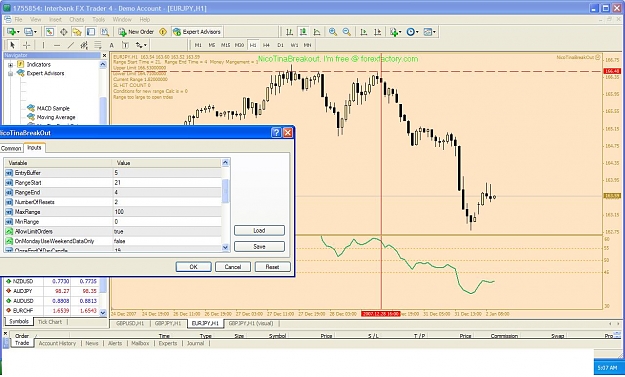Click the inputs list scrollbar up arrow
625x377 pixels.
pyautogui.click(x=225, y=163)
